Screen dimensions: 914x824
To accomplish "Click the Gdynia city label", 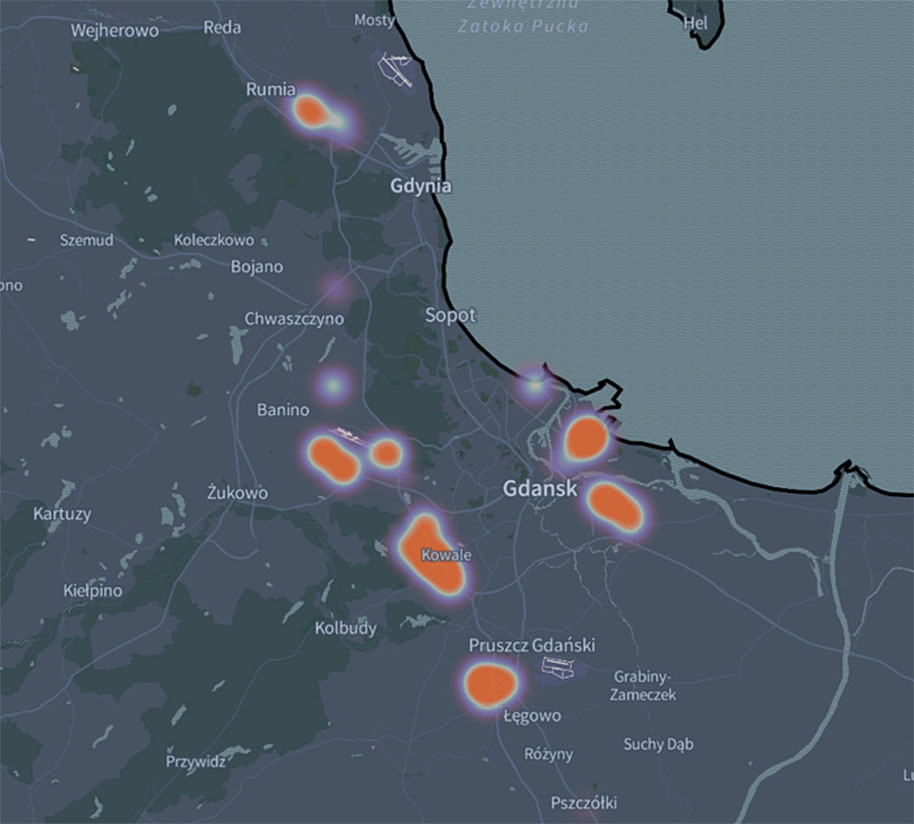I will (x=420, y=186).
